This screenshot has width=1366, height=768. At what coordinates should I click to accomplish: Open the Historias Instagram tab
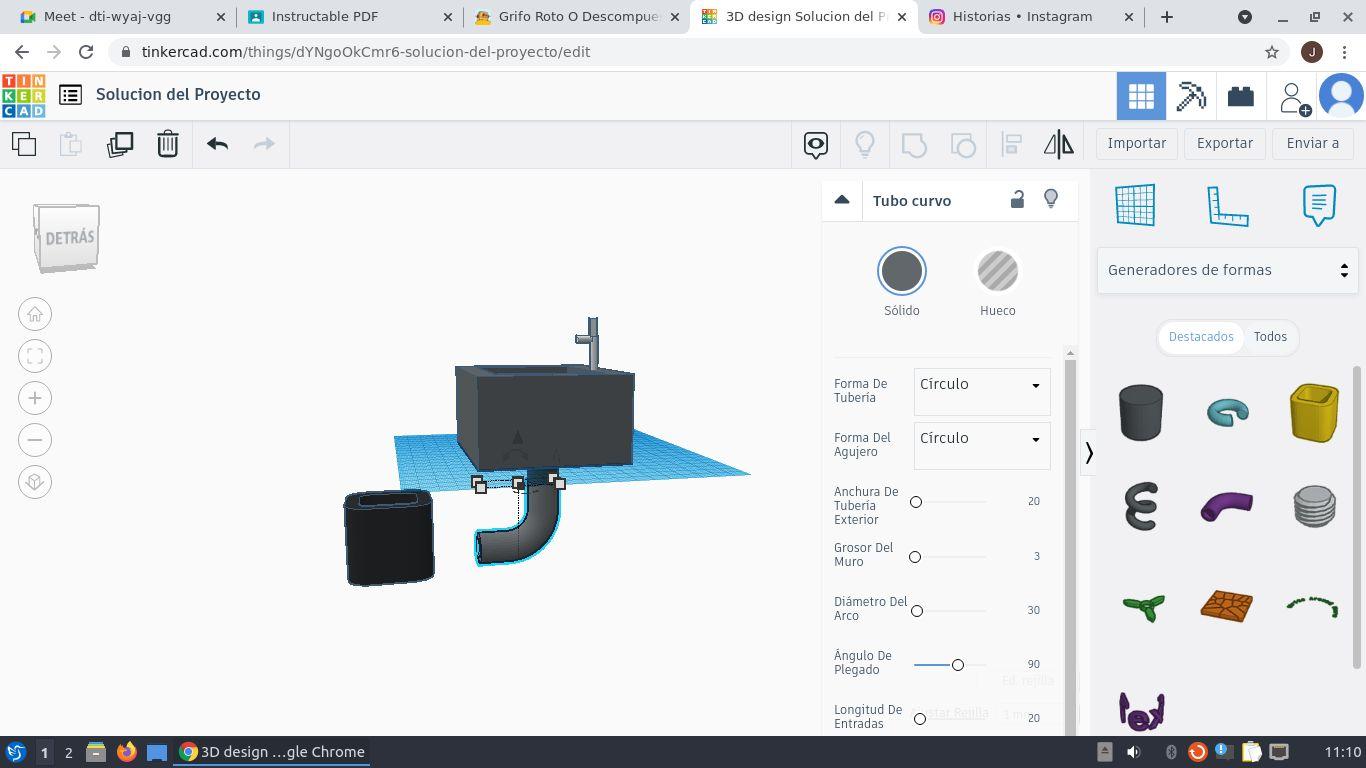pos(1031,17)
